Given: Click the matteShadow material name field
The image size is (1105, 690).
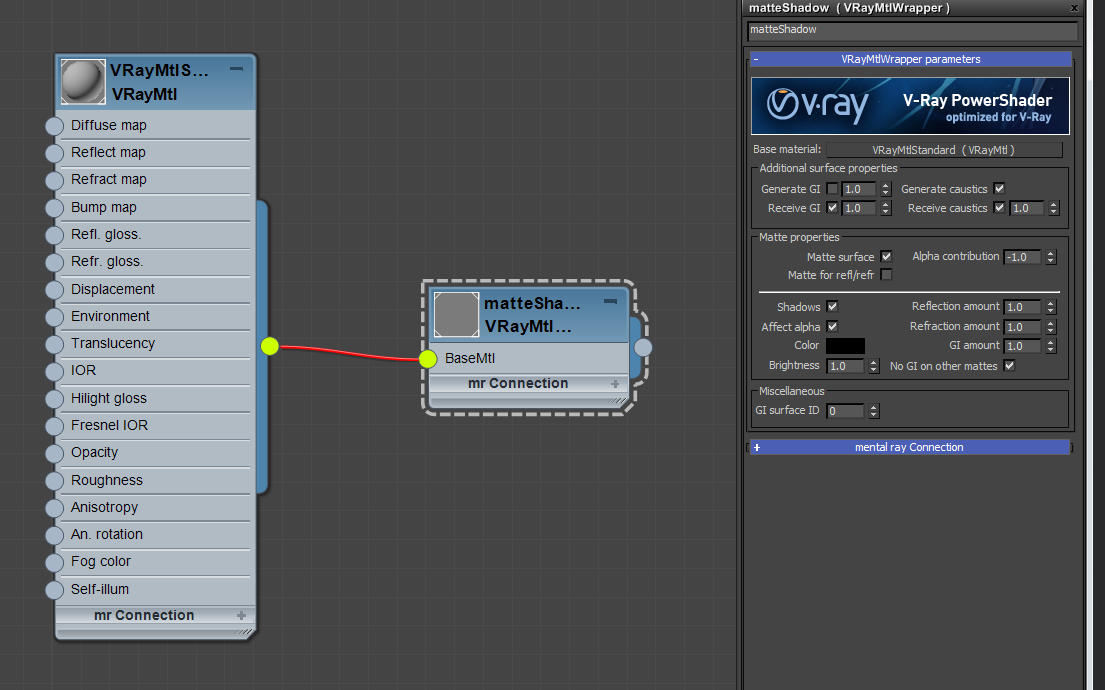Looking at the screenshot, I should click(912, 30).
